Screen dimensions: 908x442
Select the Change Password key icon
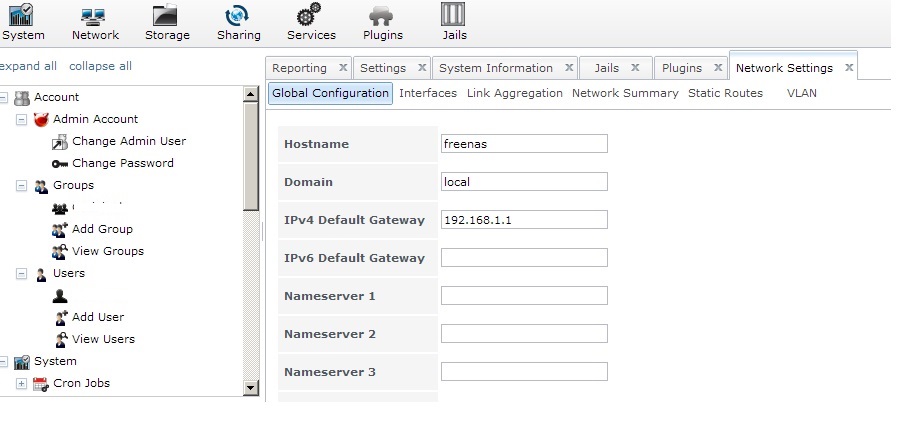pyautogui.click(x=60, y=164)
